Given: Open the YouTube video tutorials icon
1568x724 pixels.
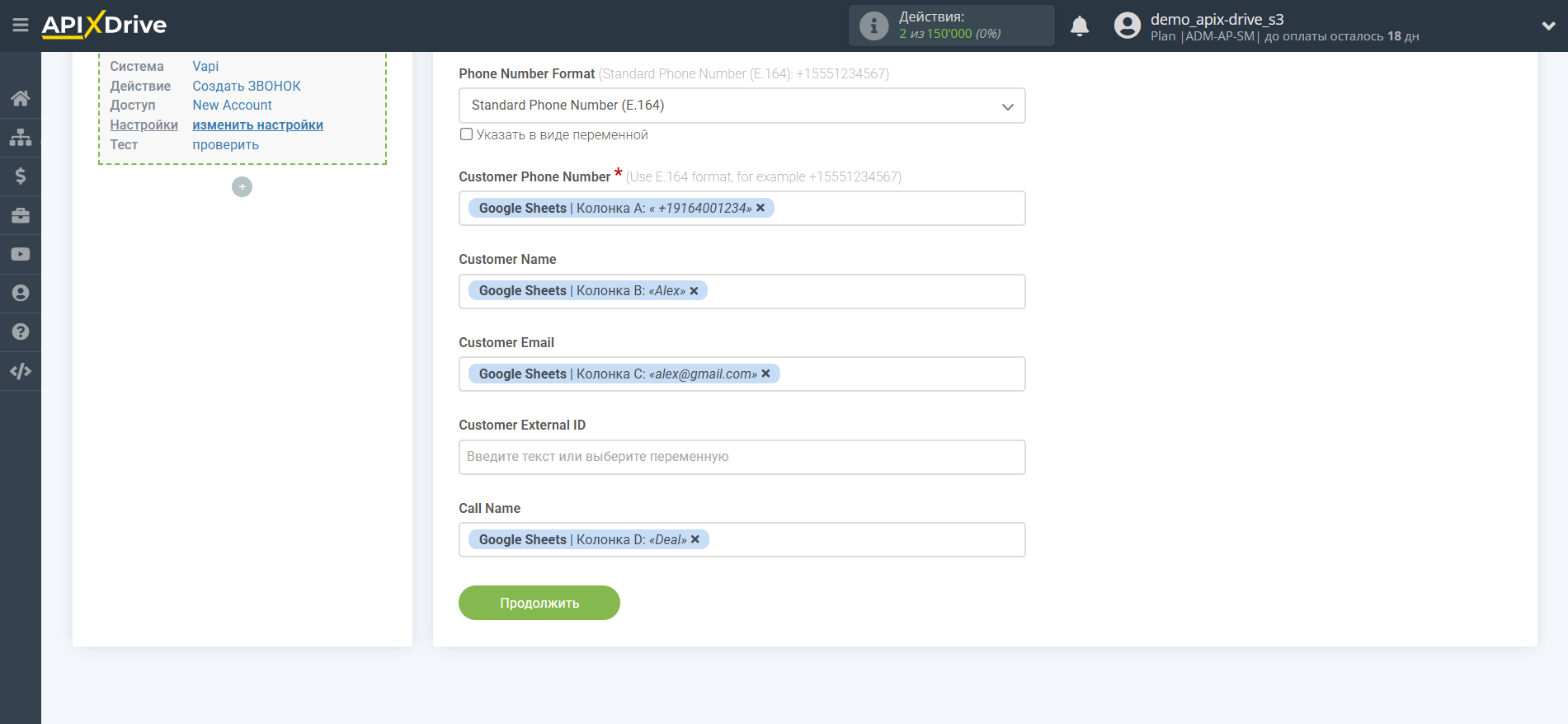Looking at the screenshot, I should coord(21,254).
